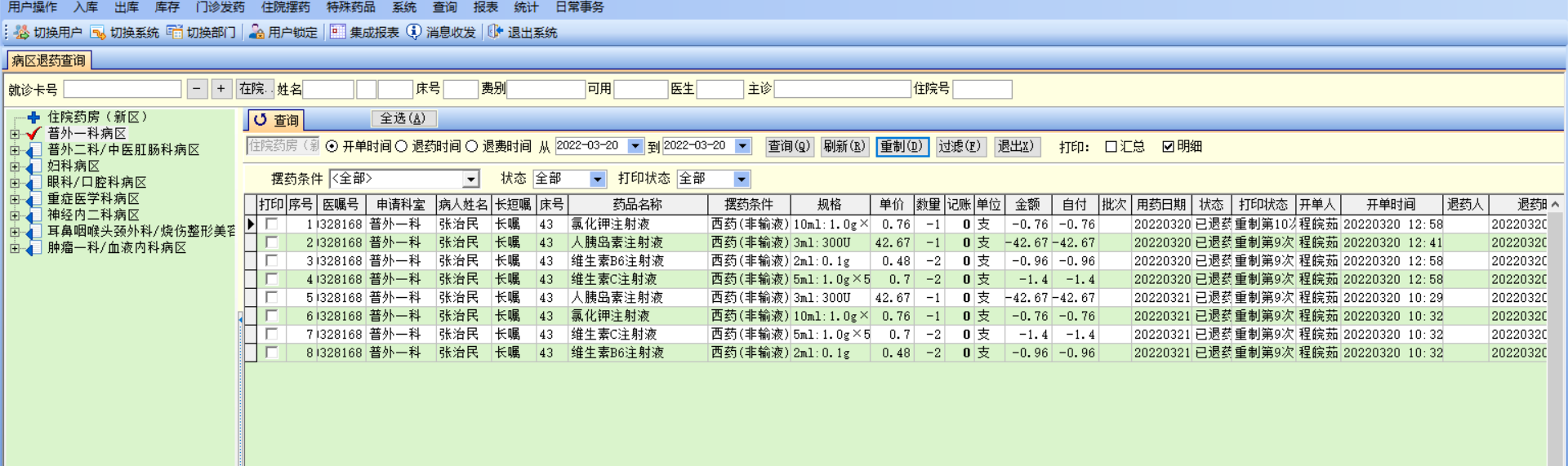Image resolution: width=1568 pixels, height=466 pixels.
Task: Open the 消息收发 messages icon
Action: (x=414, y=32)
